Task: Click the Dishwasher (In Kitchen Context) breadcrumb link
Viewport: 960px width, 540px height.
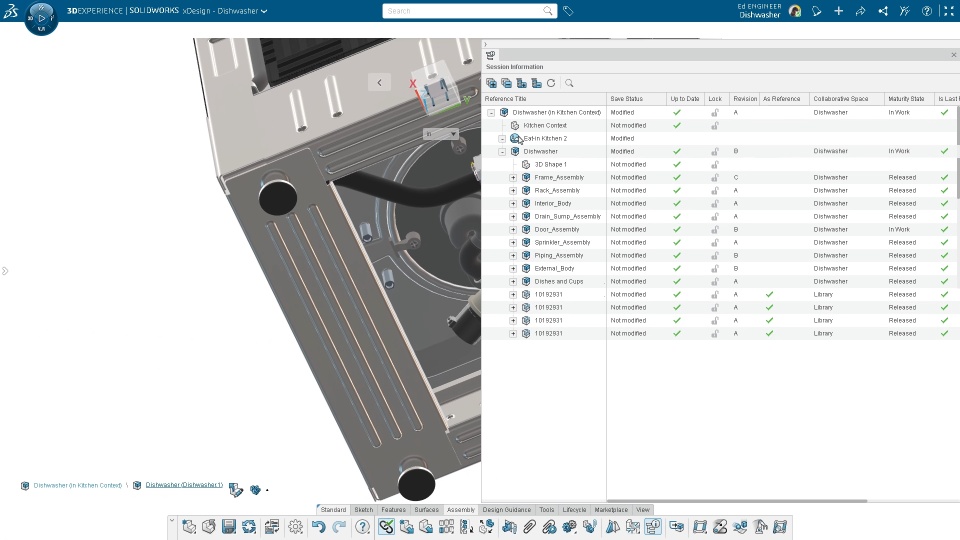Action: (x=78, y=486)
